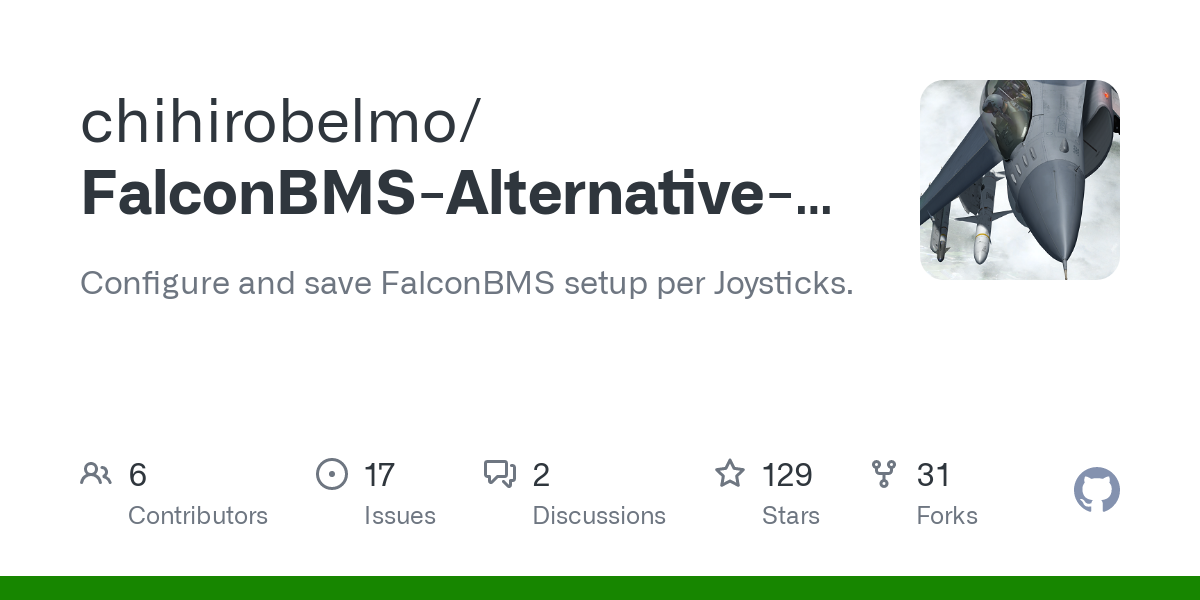
Task: Click the Stars star icon
Action: click(730, 474)
